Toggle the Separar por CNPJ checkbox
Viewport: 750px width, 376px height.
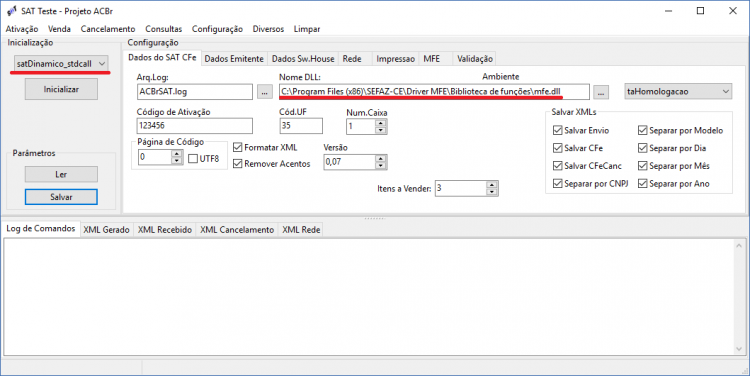click(x=557, y=183)
